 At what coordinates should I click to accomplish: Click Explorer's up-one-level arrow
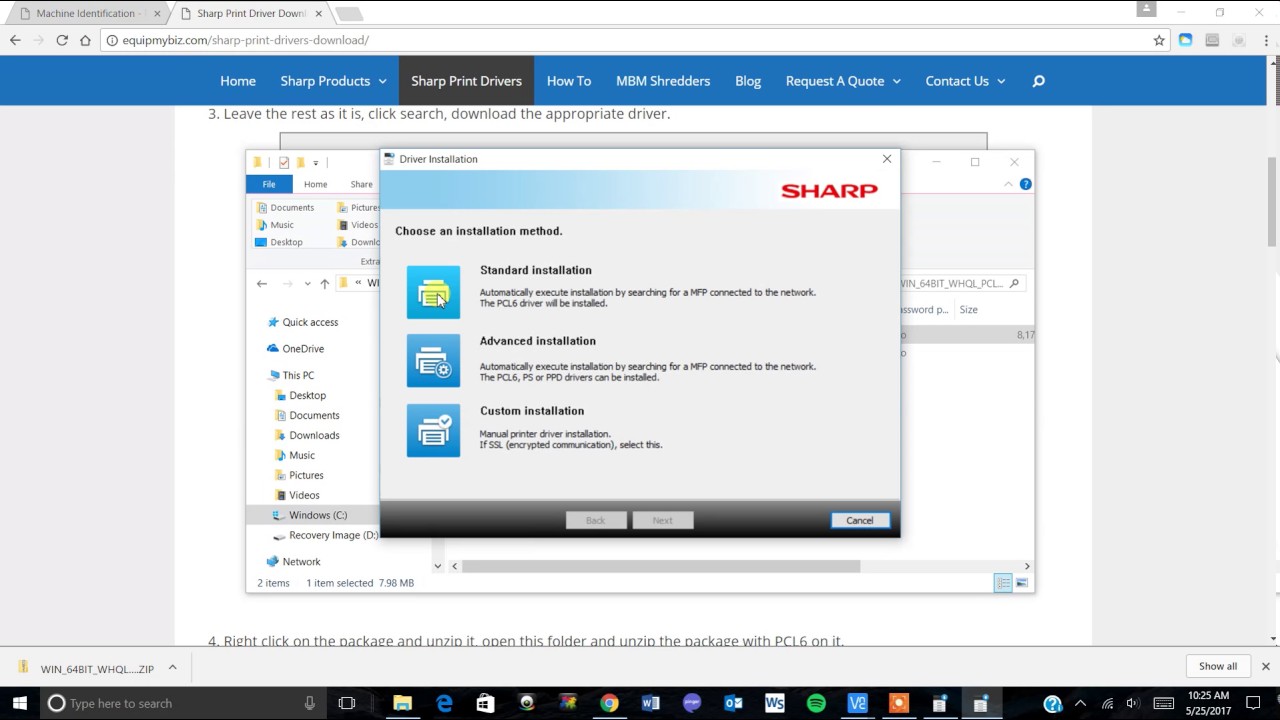pos(324,284)
